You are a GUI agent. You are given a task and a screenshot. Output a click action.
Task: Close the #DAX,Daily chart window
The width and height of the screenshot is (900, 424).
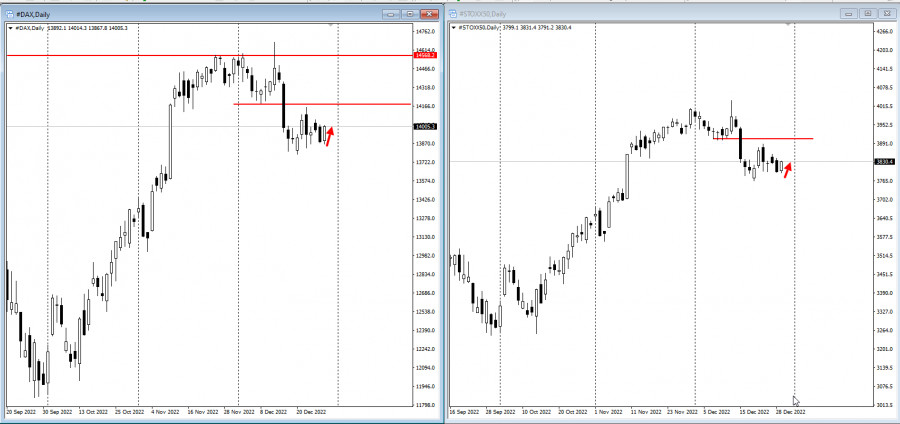point(429,14)
